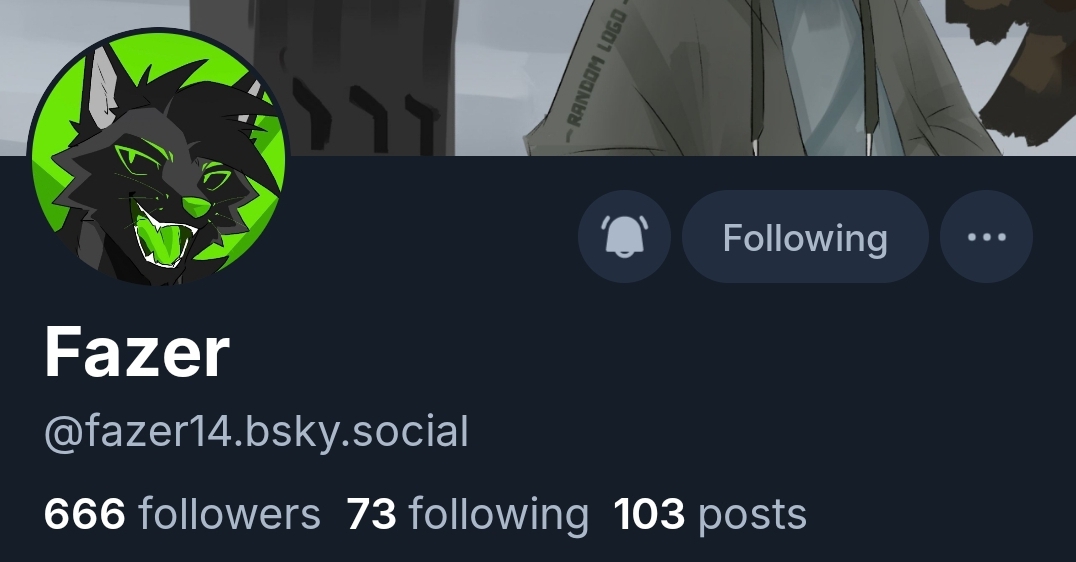Open post notification bell for Fazer
Screen dimensions: 1076x562
point(624,237)
